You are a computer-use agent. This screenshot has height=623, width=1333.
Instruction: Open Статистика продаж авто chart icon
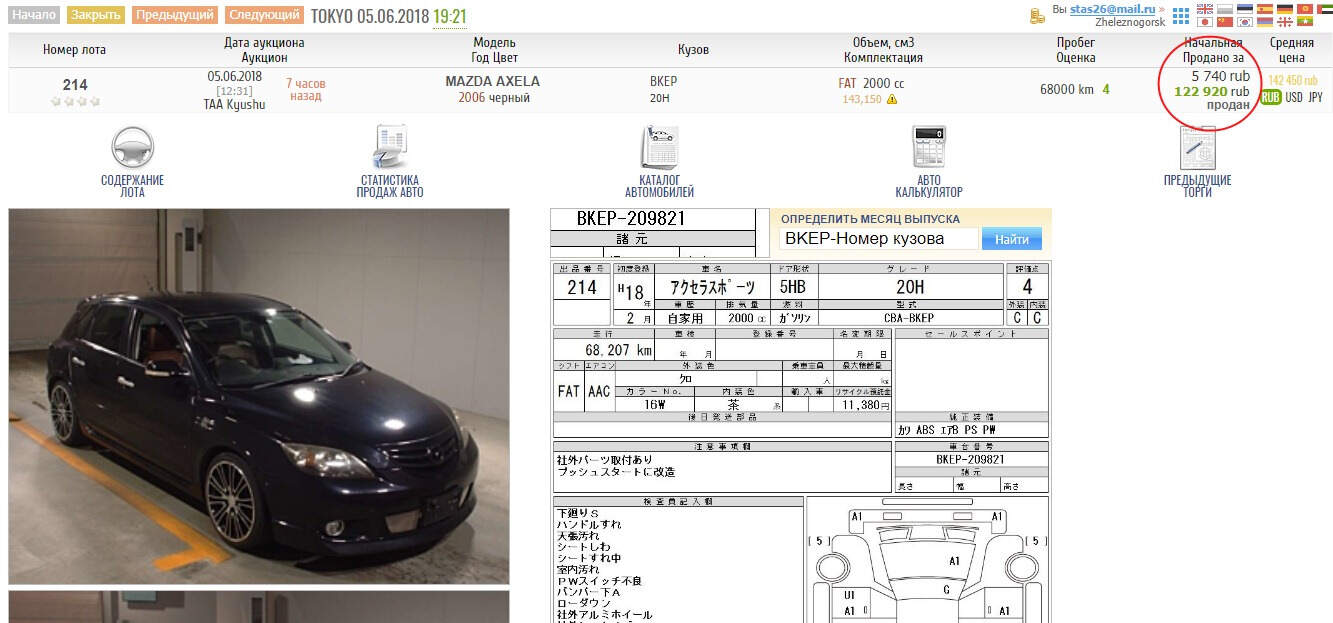[x=390, y=148]
